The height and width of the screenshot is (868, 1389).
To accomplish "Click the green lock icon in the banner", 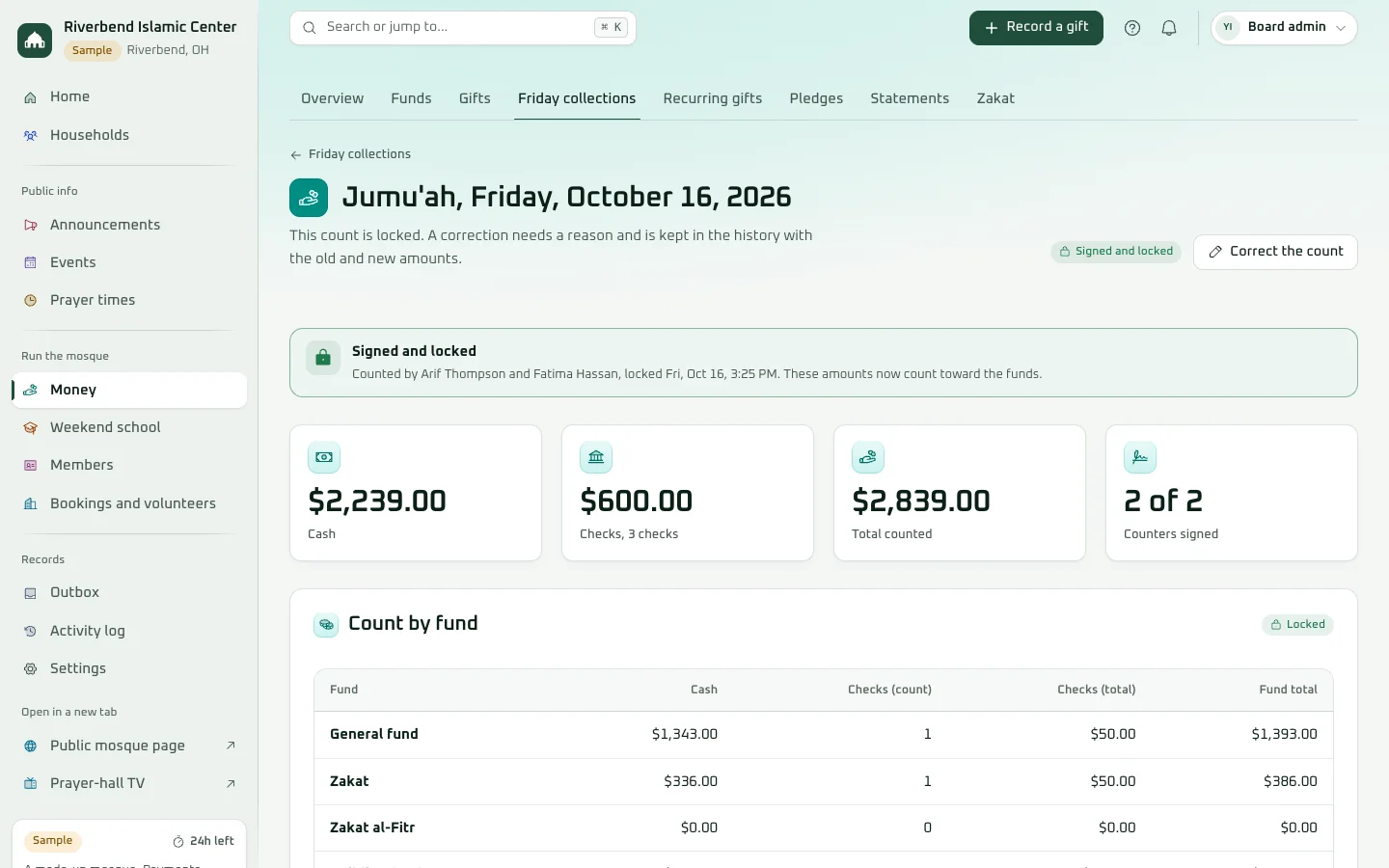I will click(323, 358).
